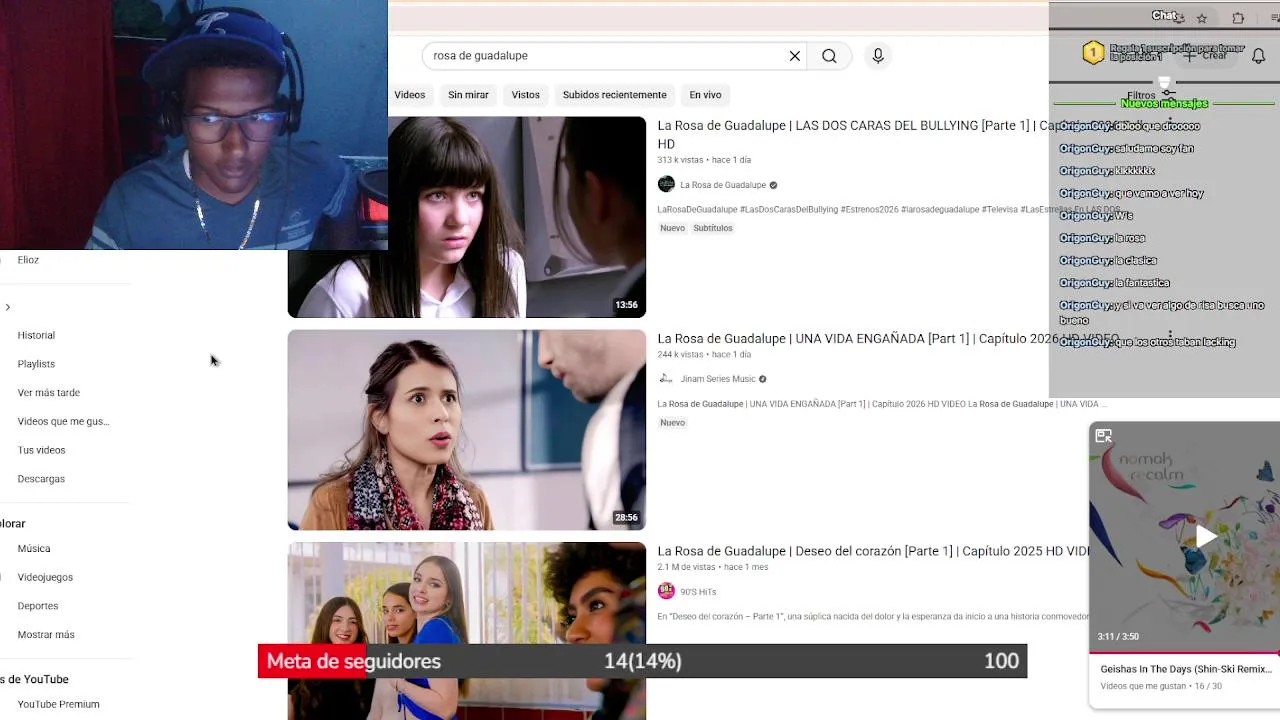This screenshot has width=1280, height=720.
Task: Open the notifications bell
Action: click(1258, 56)
